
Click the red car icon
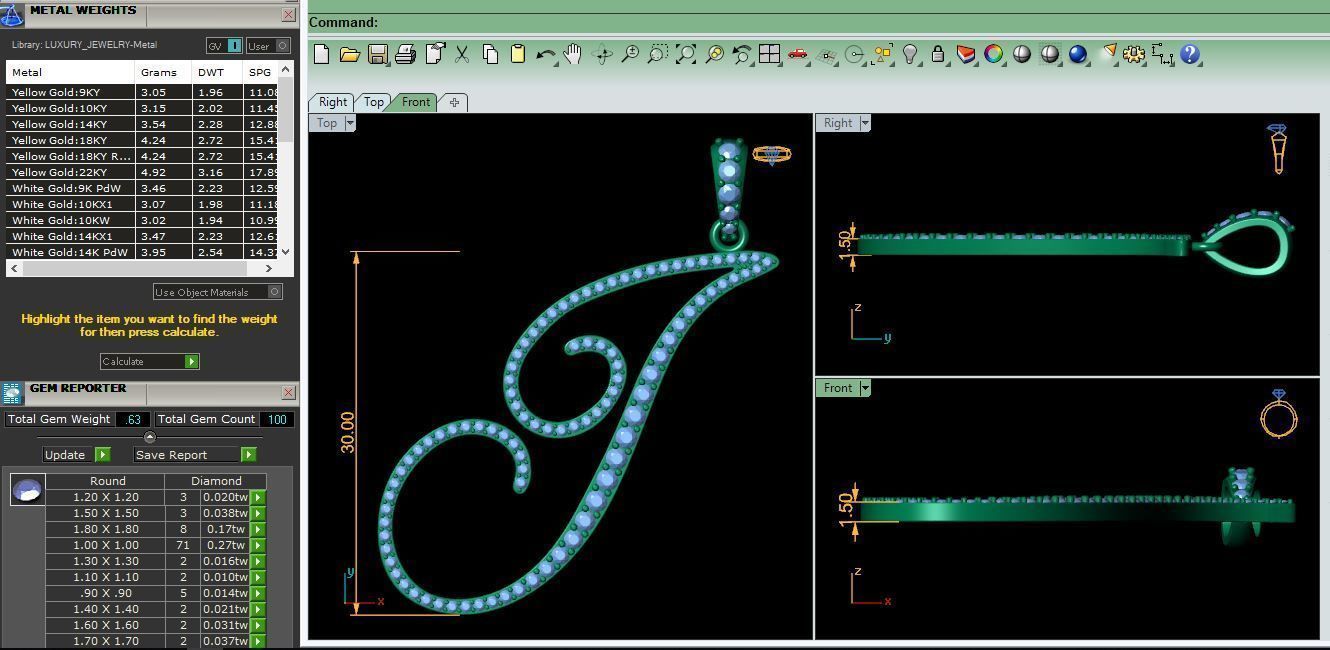click(x=797, y=54)
